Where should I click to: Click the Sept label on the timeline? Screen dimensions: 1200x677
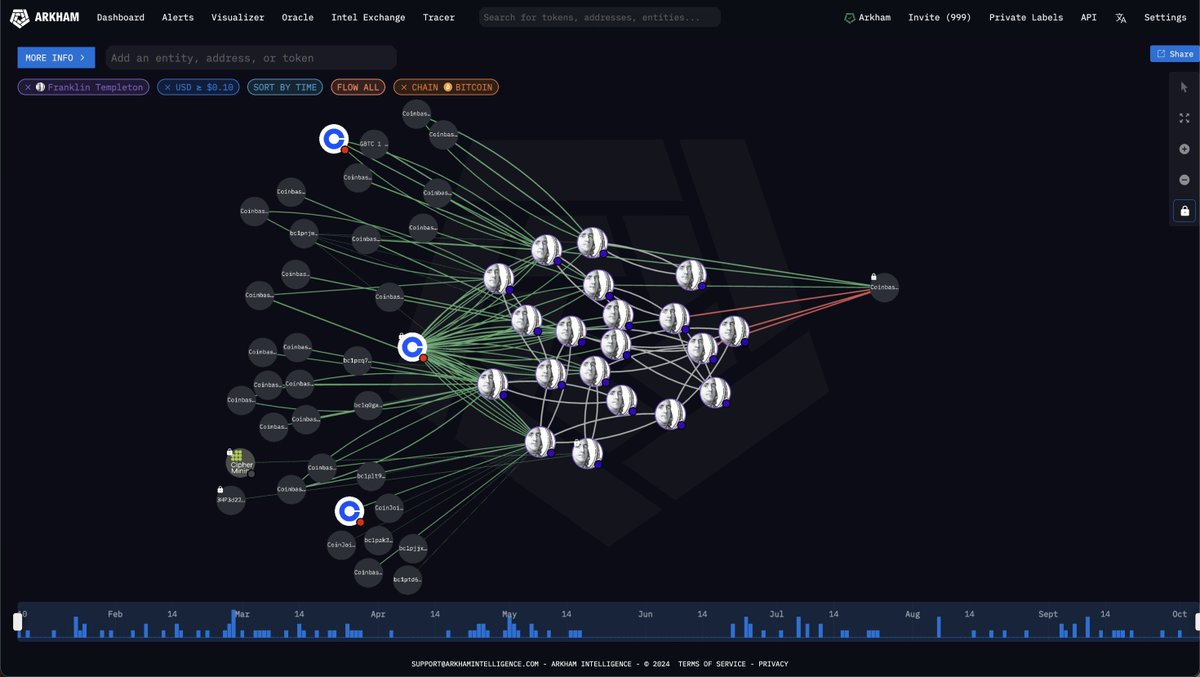1048,614
